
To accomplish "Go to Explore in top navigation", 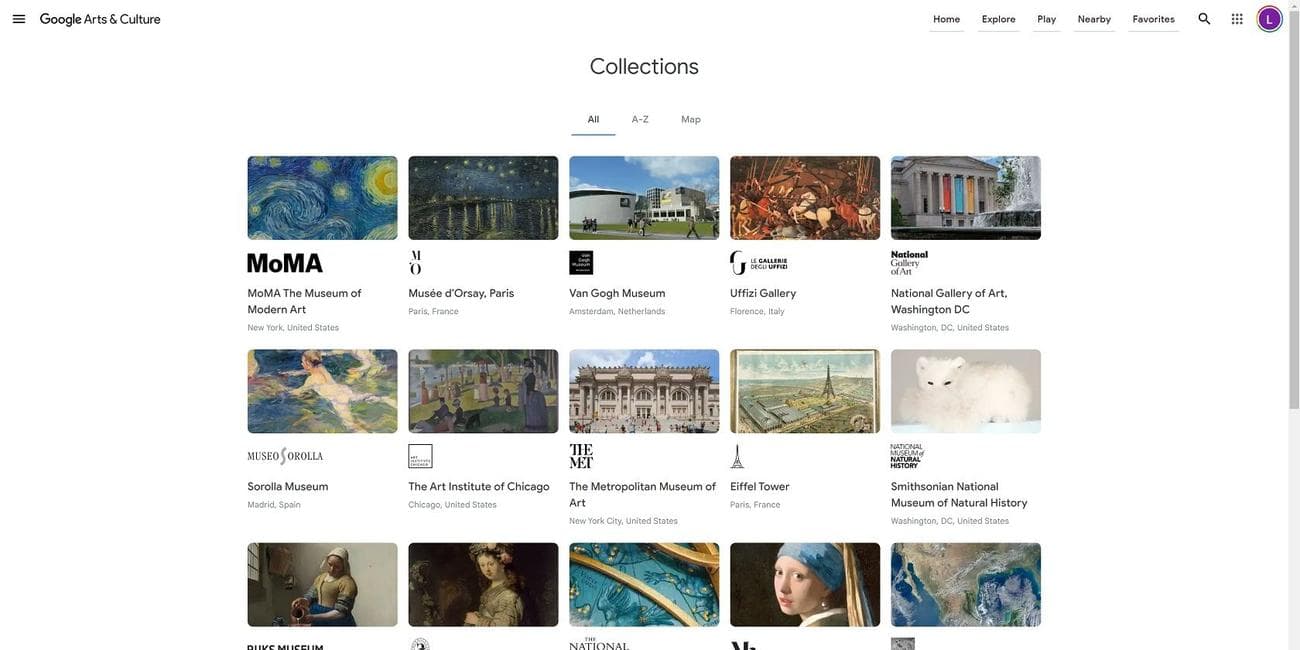I will coord(998,19).
